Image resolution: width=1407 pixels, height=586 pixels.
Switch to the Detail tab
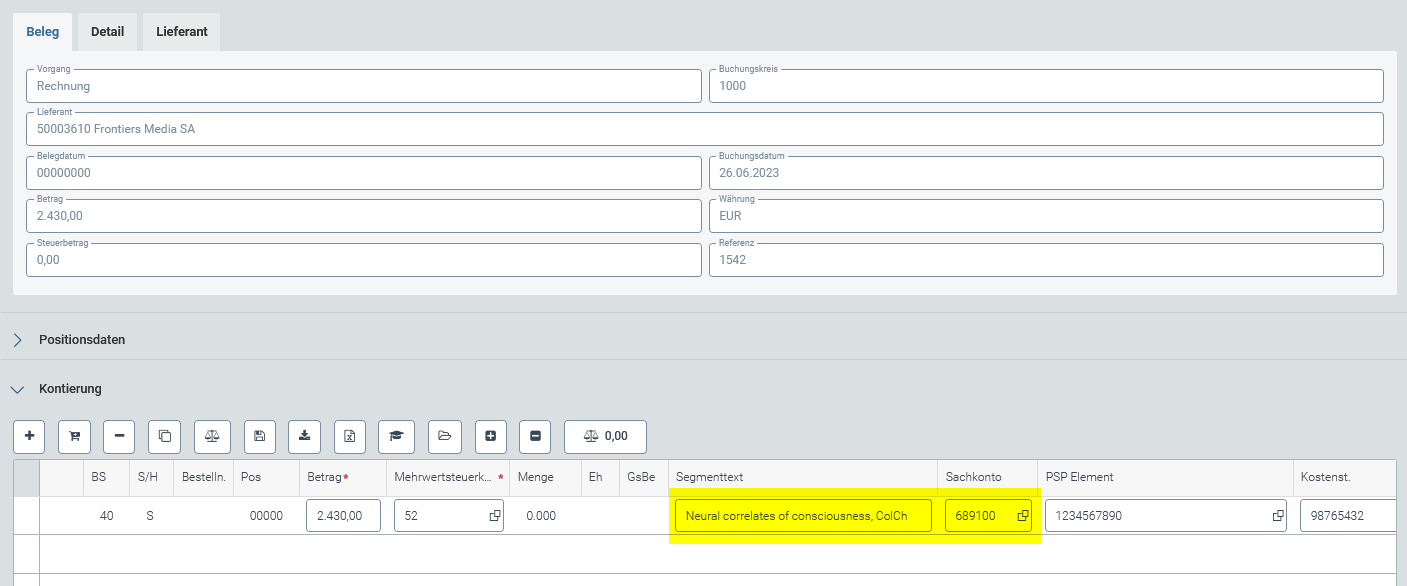click(107, 32)
